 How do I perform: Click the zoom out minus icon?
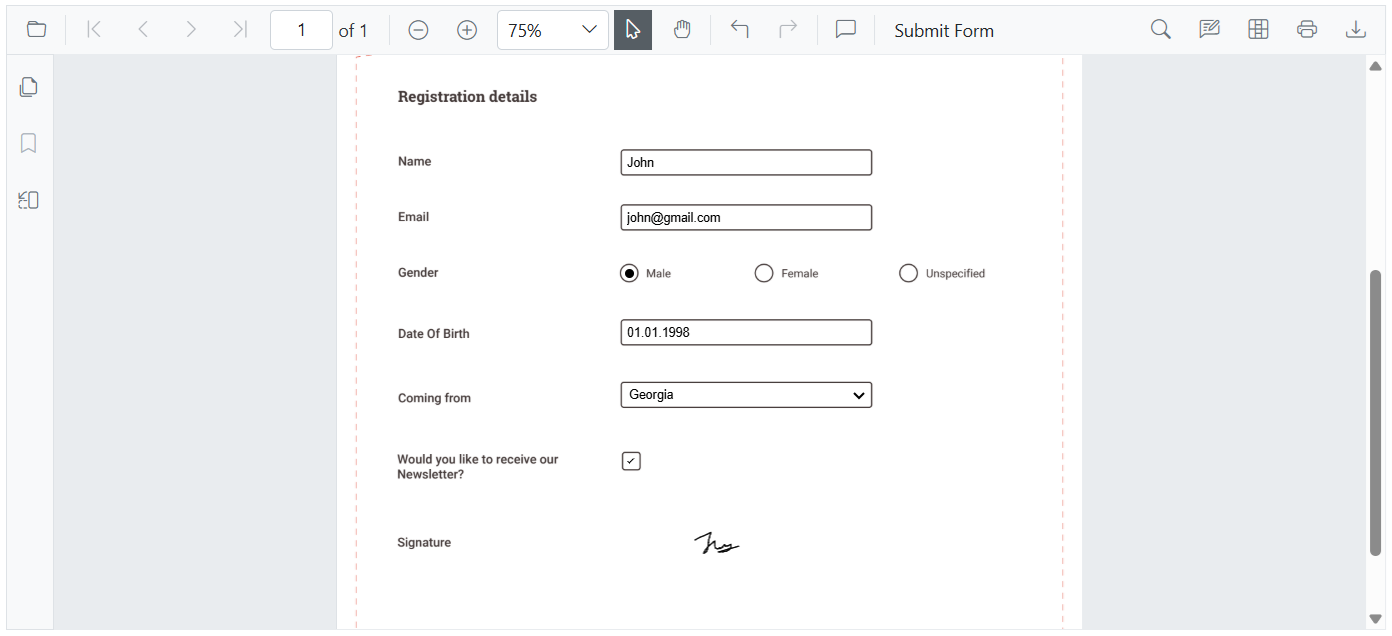point(419,30)
